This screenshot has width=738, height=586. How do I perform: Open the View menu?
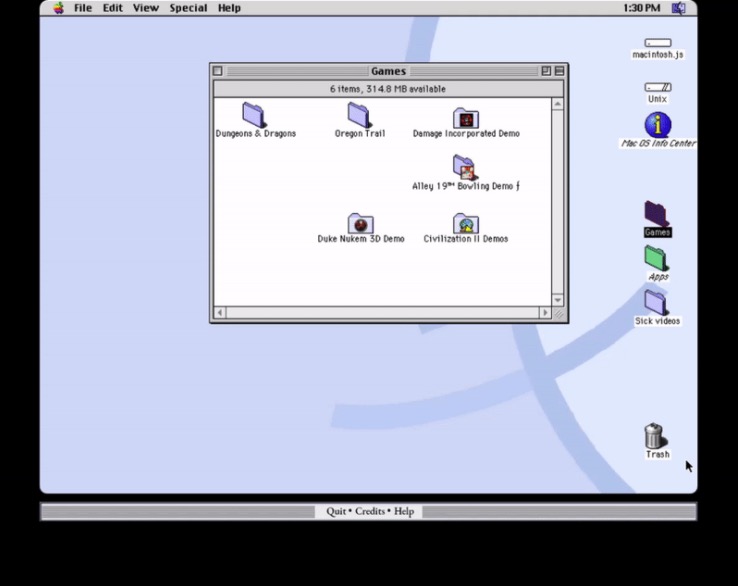pyautogui.click(x=145, y=8)
